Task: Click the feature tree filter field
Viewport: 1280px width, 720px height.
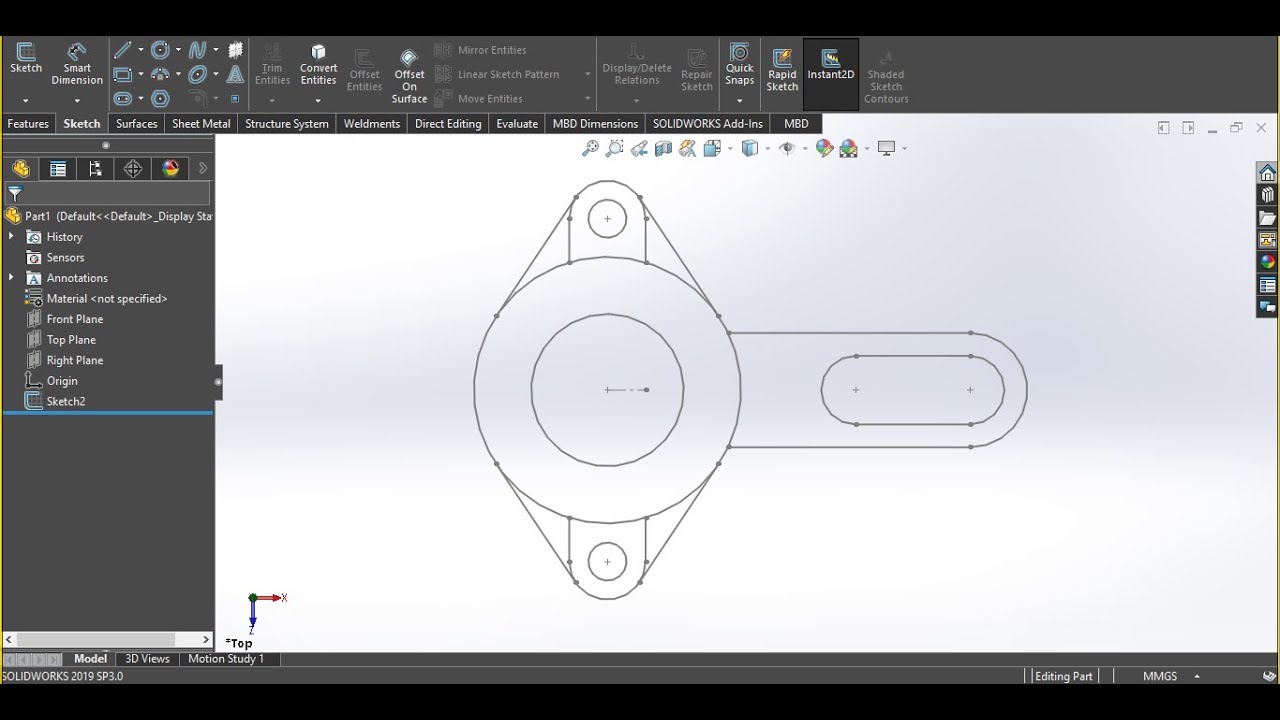Action: [x=108, y=193]
